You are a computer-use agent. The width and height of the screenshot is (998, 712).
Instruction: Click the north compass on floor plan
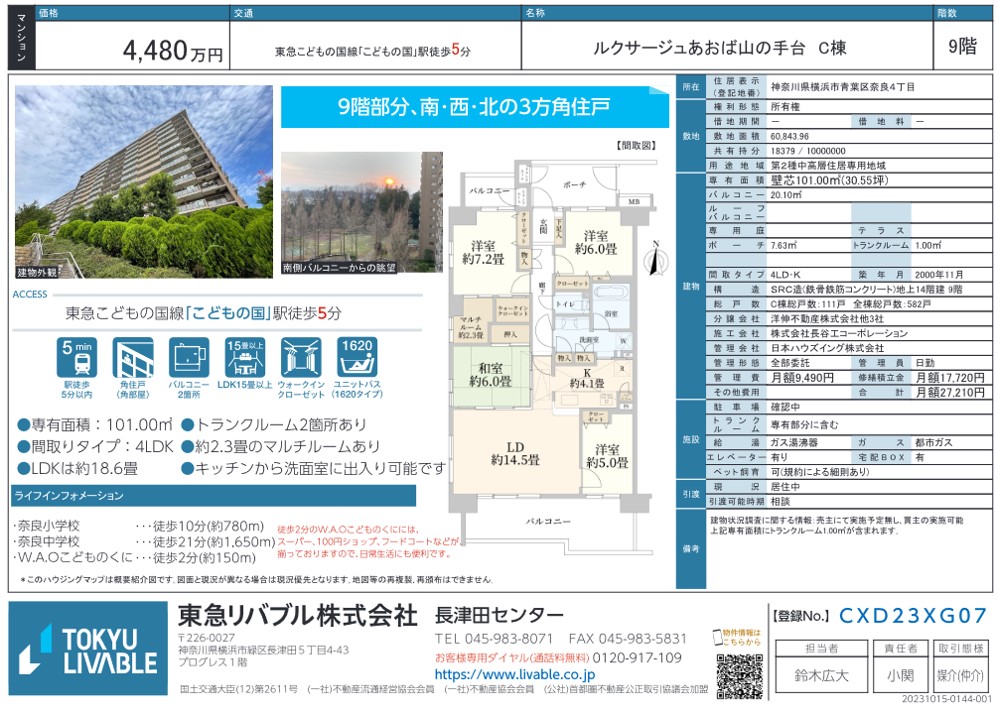[656, 260]
